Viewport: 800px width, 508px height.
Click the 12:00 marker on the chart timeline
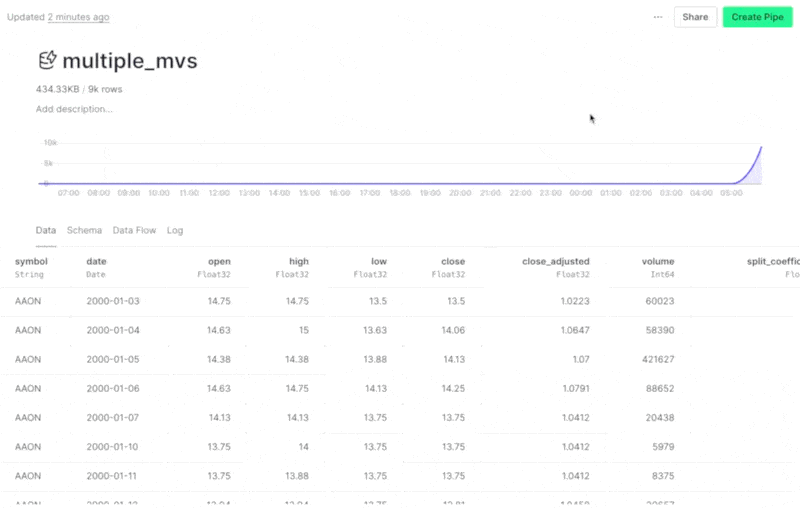[x=219, y=193]
